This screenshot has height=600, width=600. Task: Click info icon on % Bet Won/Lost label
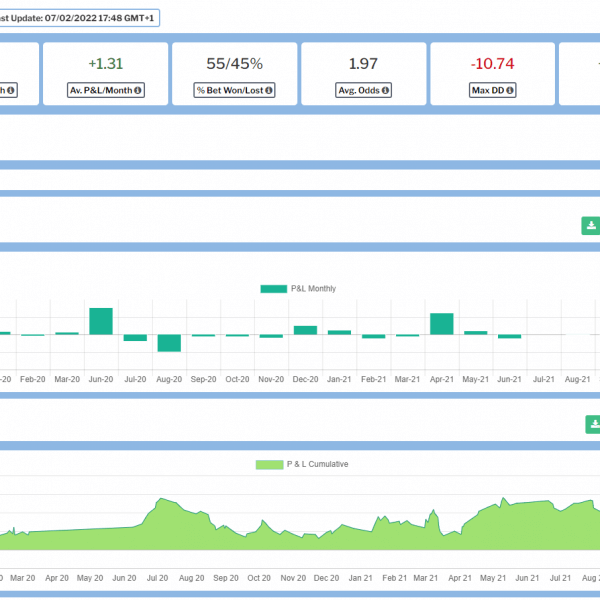pyautogui.click(x=269, y=90)
